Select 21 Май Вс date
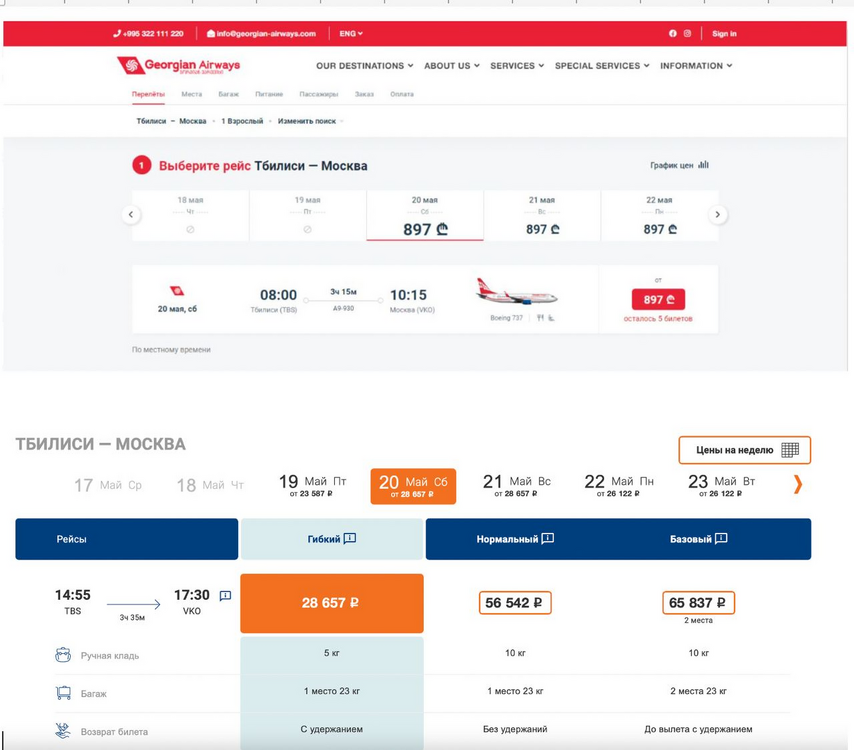Image resolution: width=854 pixels, height=750 pixels. [x=516, y=486]
